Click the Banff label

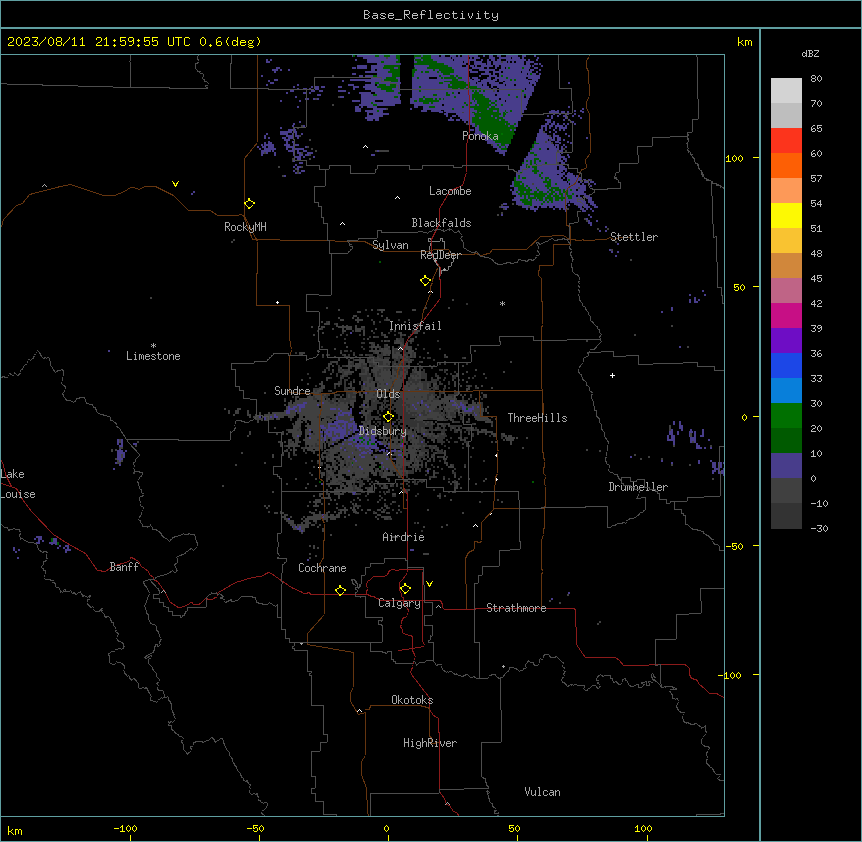point(124,567)
